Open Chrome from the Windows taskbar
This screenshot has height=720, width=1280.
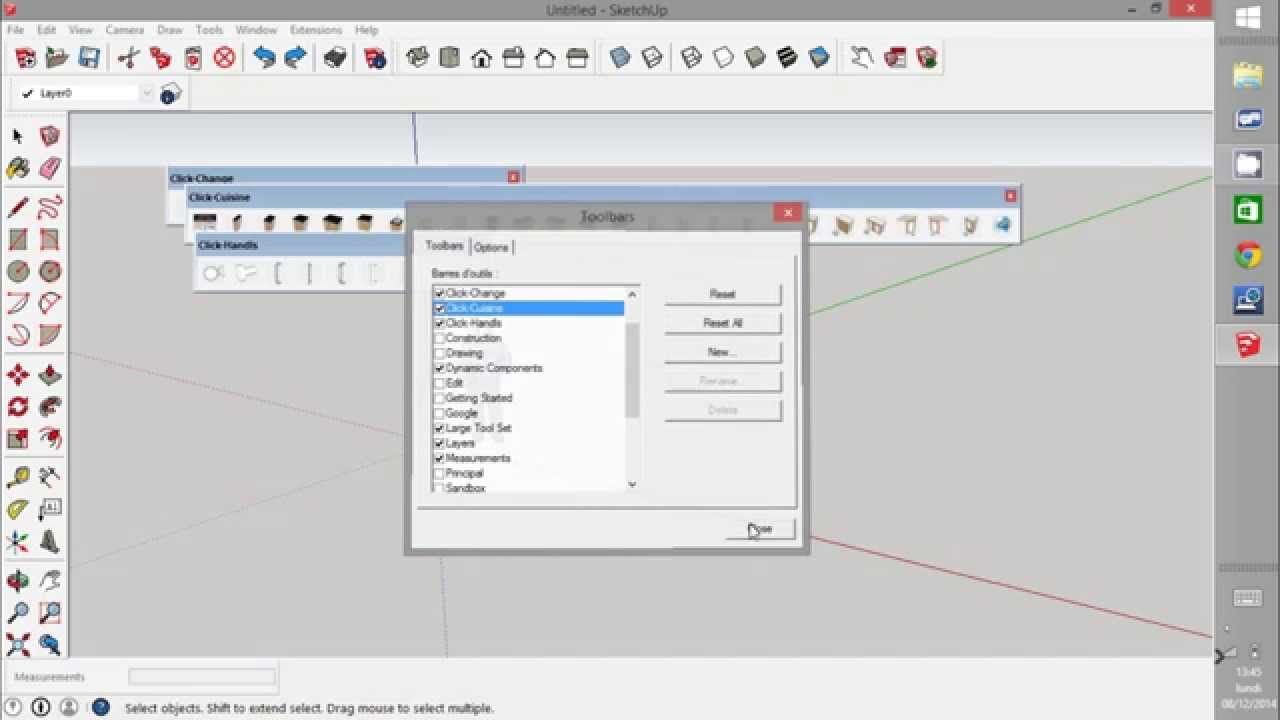(x=1248, y=256)
